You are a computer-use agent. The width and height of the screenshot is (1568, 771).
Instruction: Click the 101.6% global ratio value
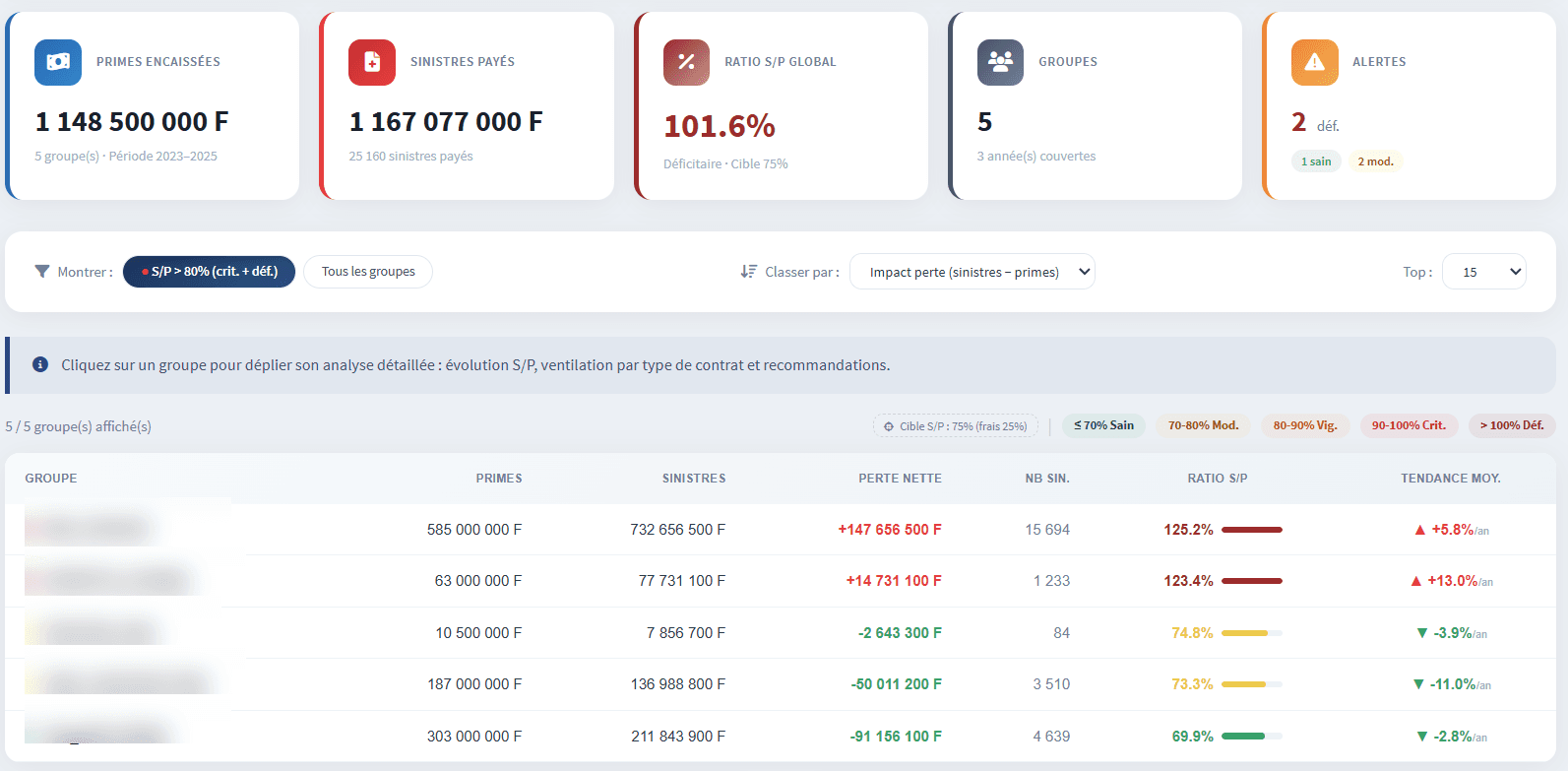click(x=720, y=126)
